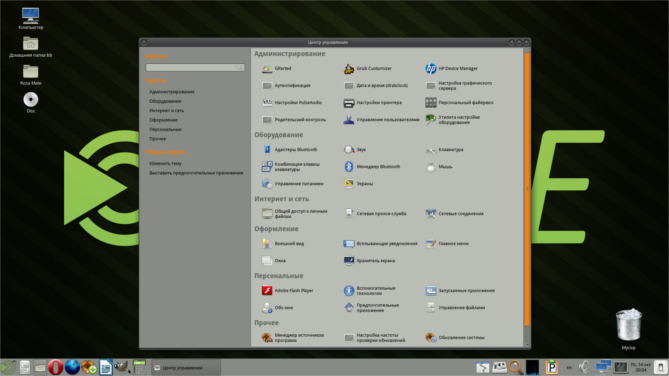
Task: Open Общий доступ к личным файлам
Action: click(x=294, y=213)
